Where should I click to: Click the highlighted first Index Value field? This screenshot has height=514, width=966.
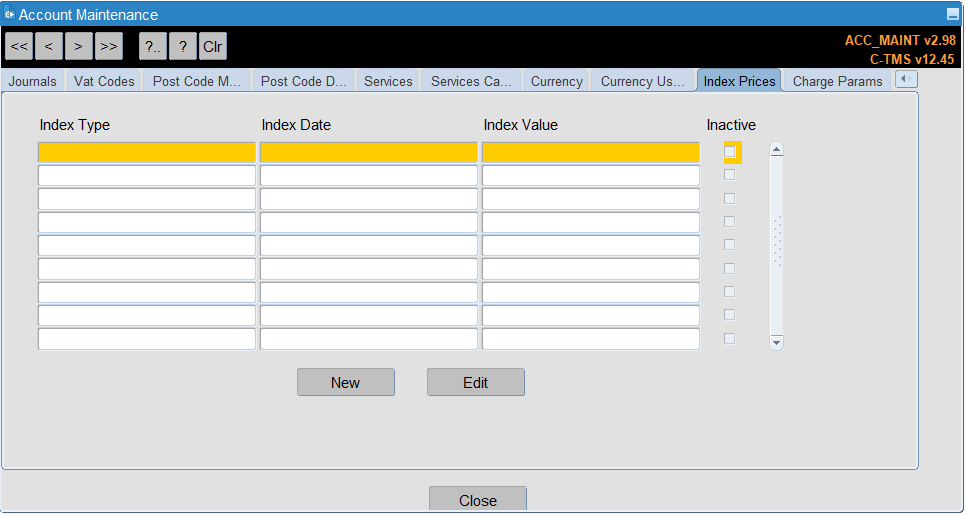591,152
